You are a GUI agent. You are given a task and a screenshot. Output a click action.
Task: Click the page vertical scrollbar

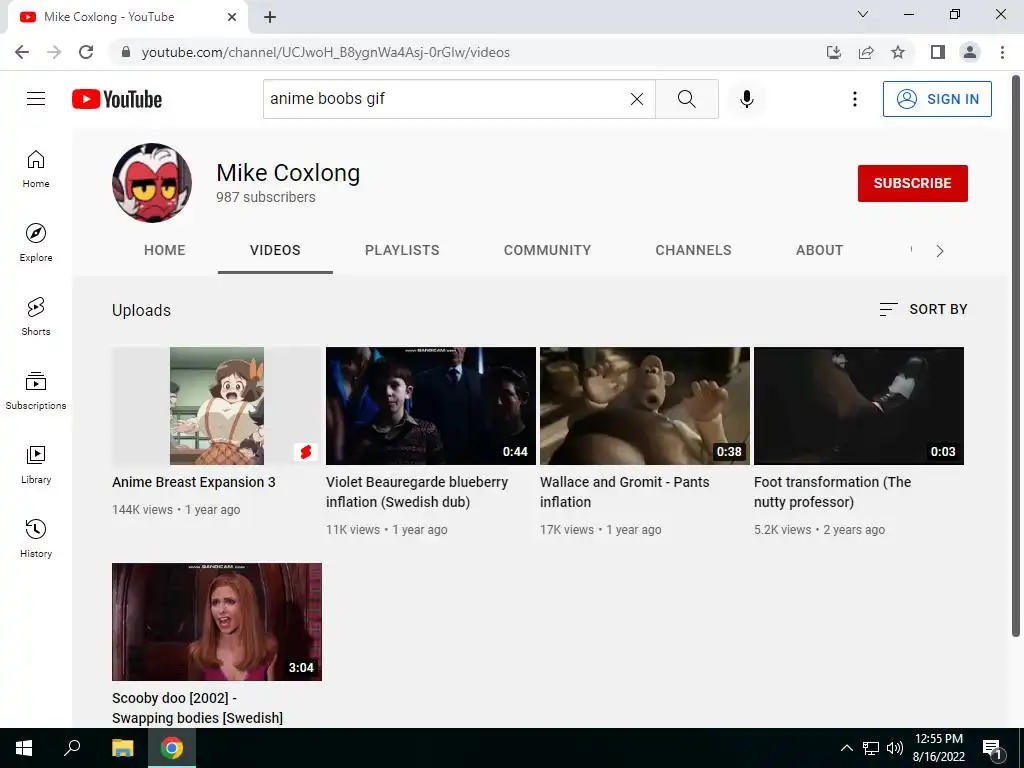(x=1016, y=355)
